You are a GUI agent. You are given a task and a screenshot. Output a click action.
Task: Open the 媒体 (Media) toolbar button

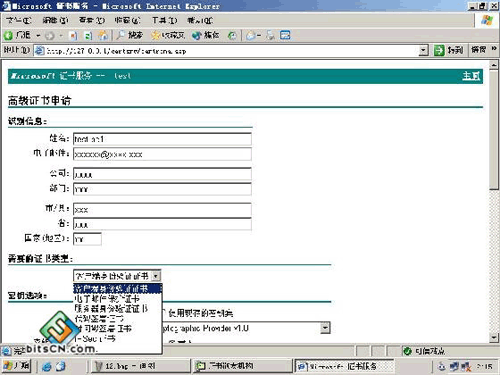(x=206, y=35)
